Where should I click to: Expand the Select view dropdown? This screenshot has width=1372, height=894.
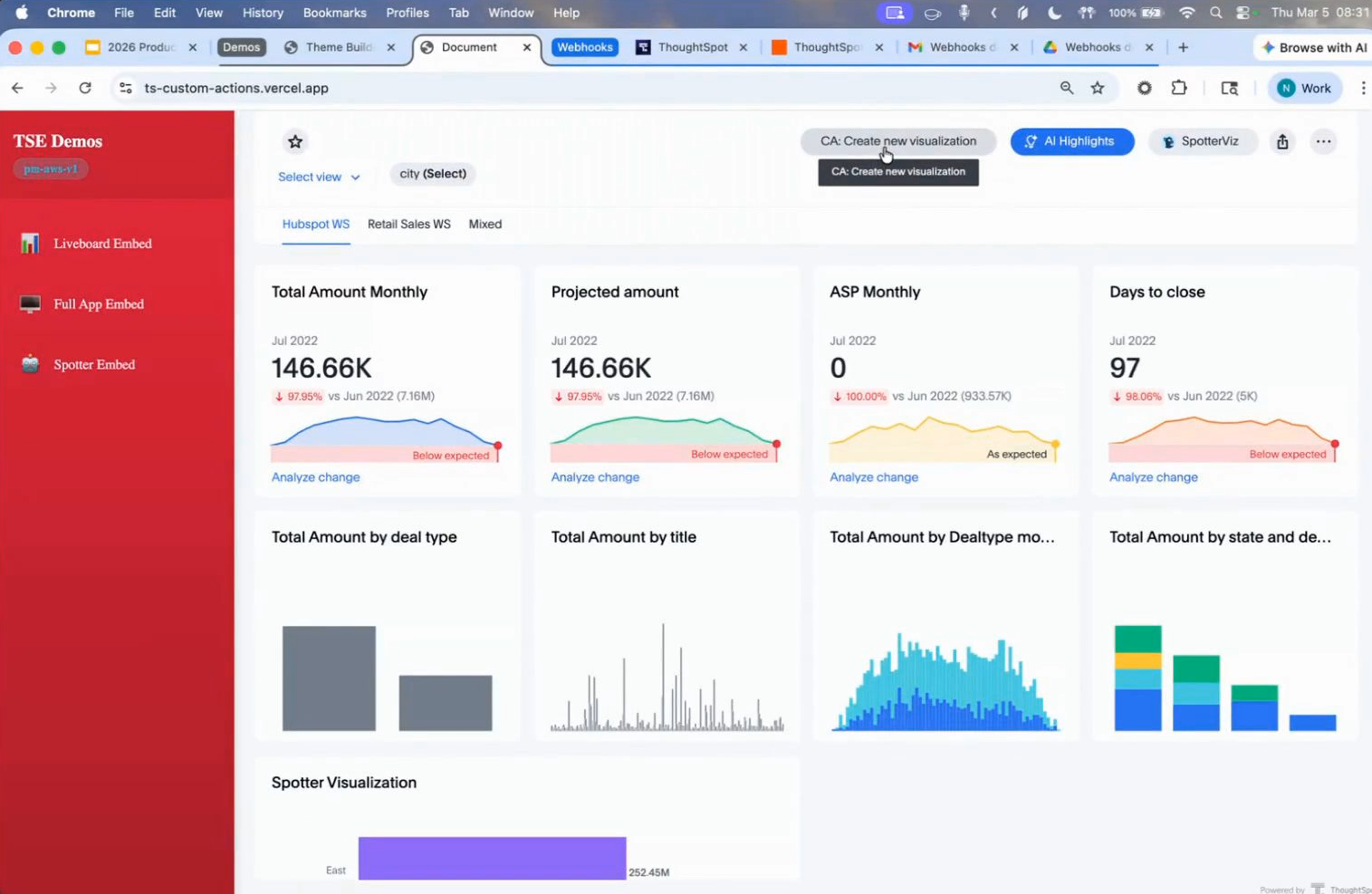click(319, 178)
